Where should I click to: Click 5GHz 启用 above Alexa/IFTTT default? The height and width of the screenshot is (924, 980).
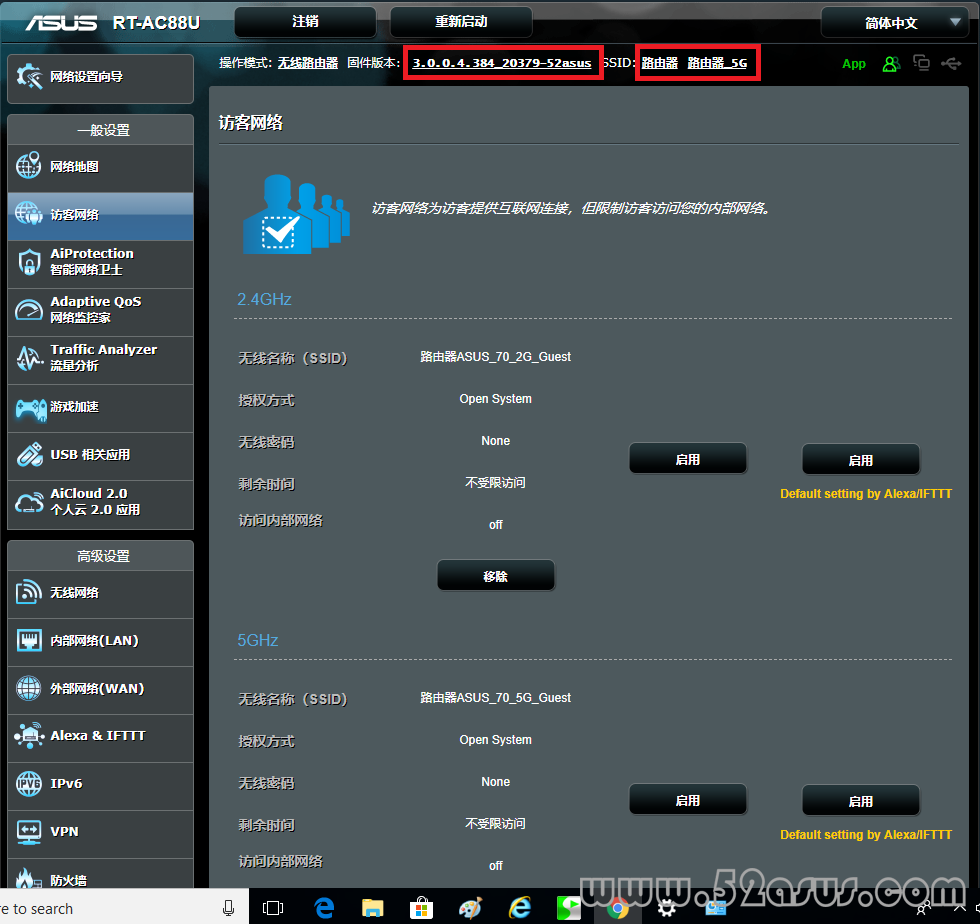pyautogui.click(x=861, y=801)
